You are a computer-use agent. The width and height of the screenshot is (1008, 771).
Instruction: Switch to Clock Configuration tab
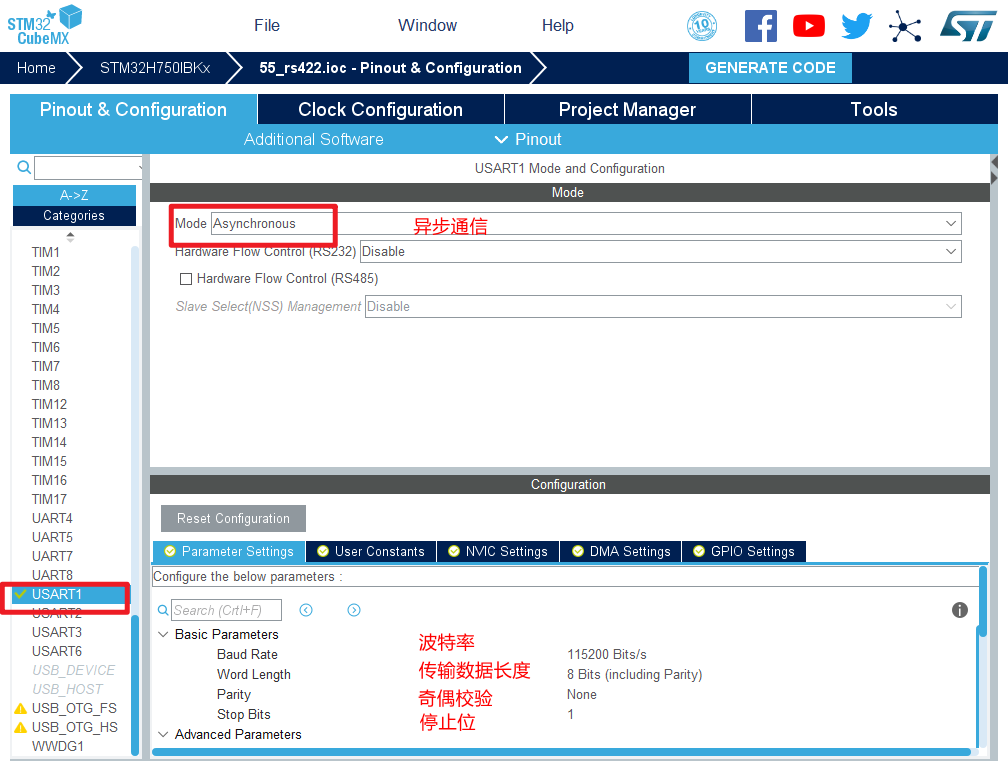coord(380,110)
